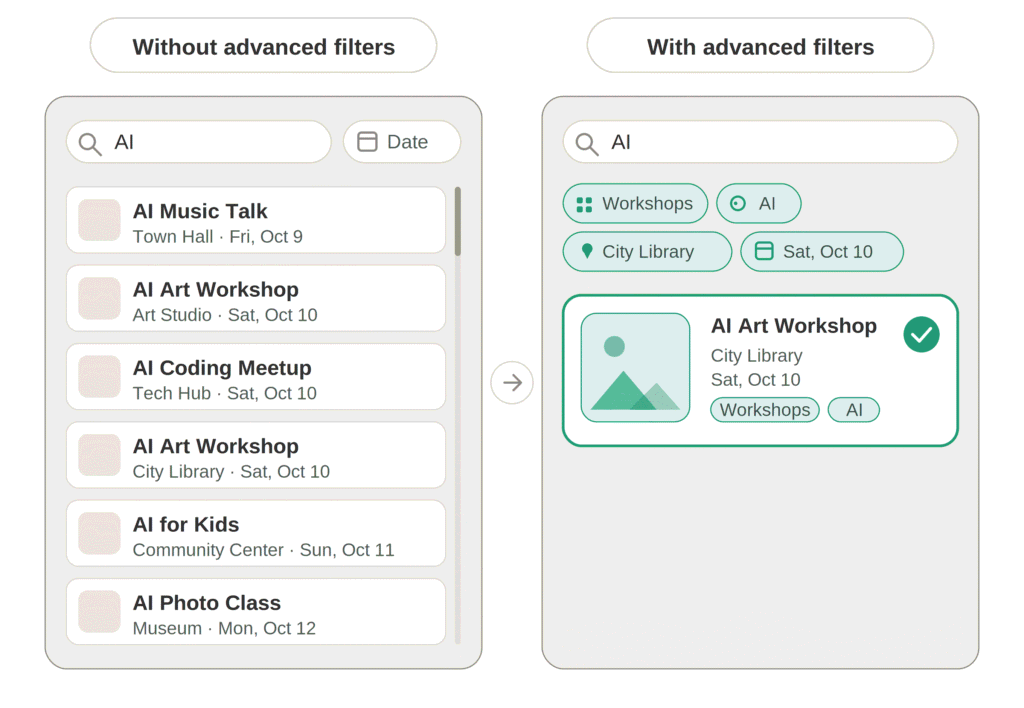Click the calendar icon on Date button
Screen dimensions: 1024x708
(367, 142)
